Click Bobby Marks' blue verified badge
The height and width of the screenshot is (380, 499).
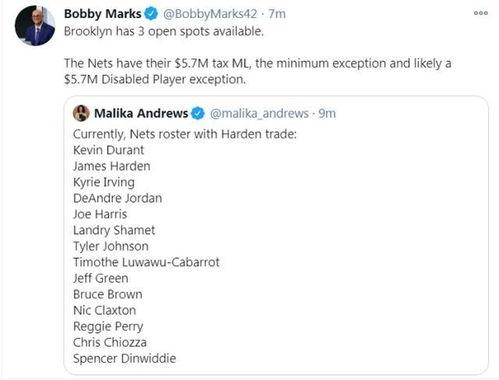click(x=151, y=14)
